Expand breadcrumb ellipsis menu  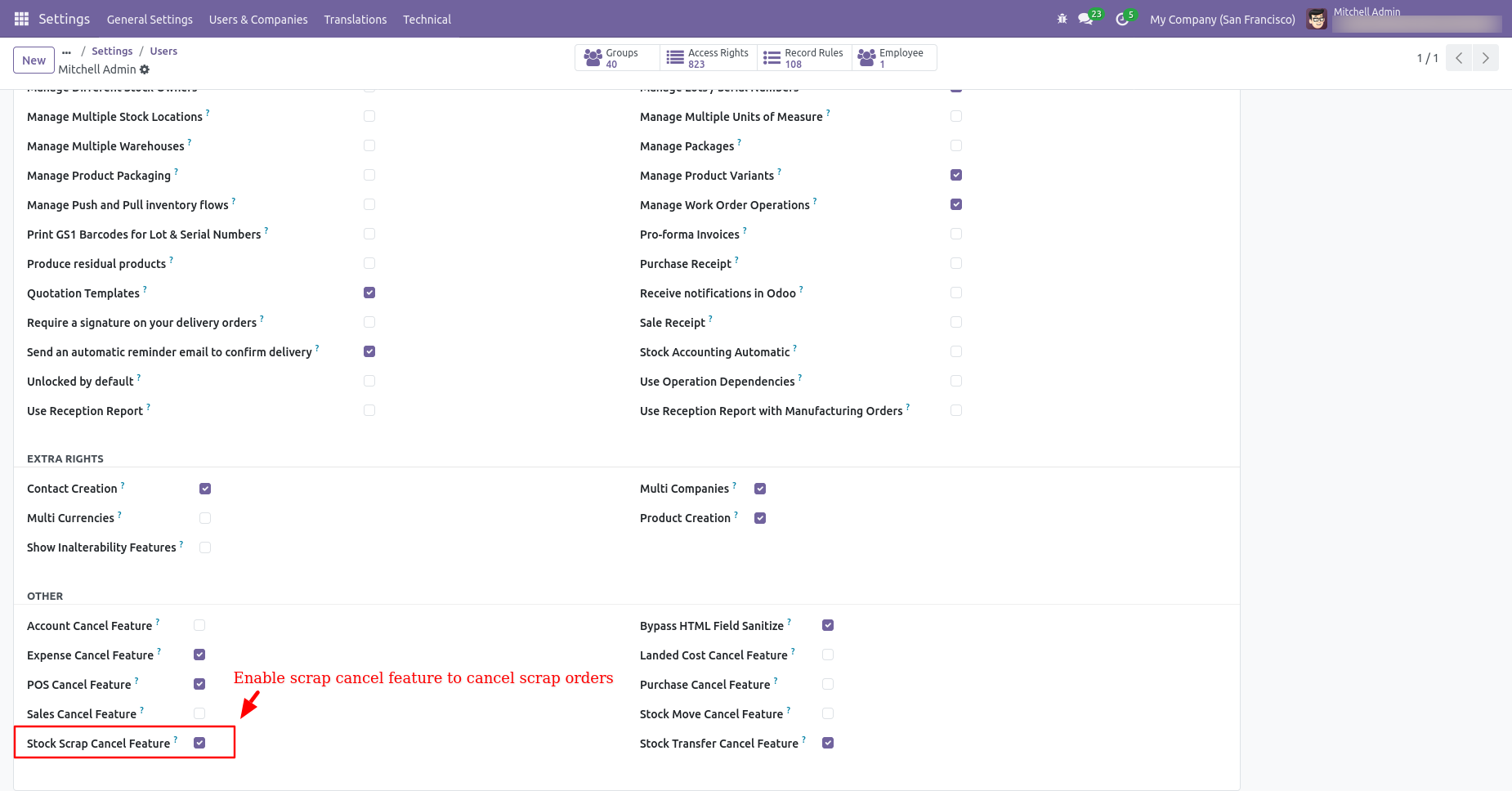pyautogui.click(x=66, y=51)
